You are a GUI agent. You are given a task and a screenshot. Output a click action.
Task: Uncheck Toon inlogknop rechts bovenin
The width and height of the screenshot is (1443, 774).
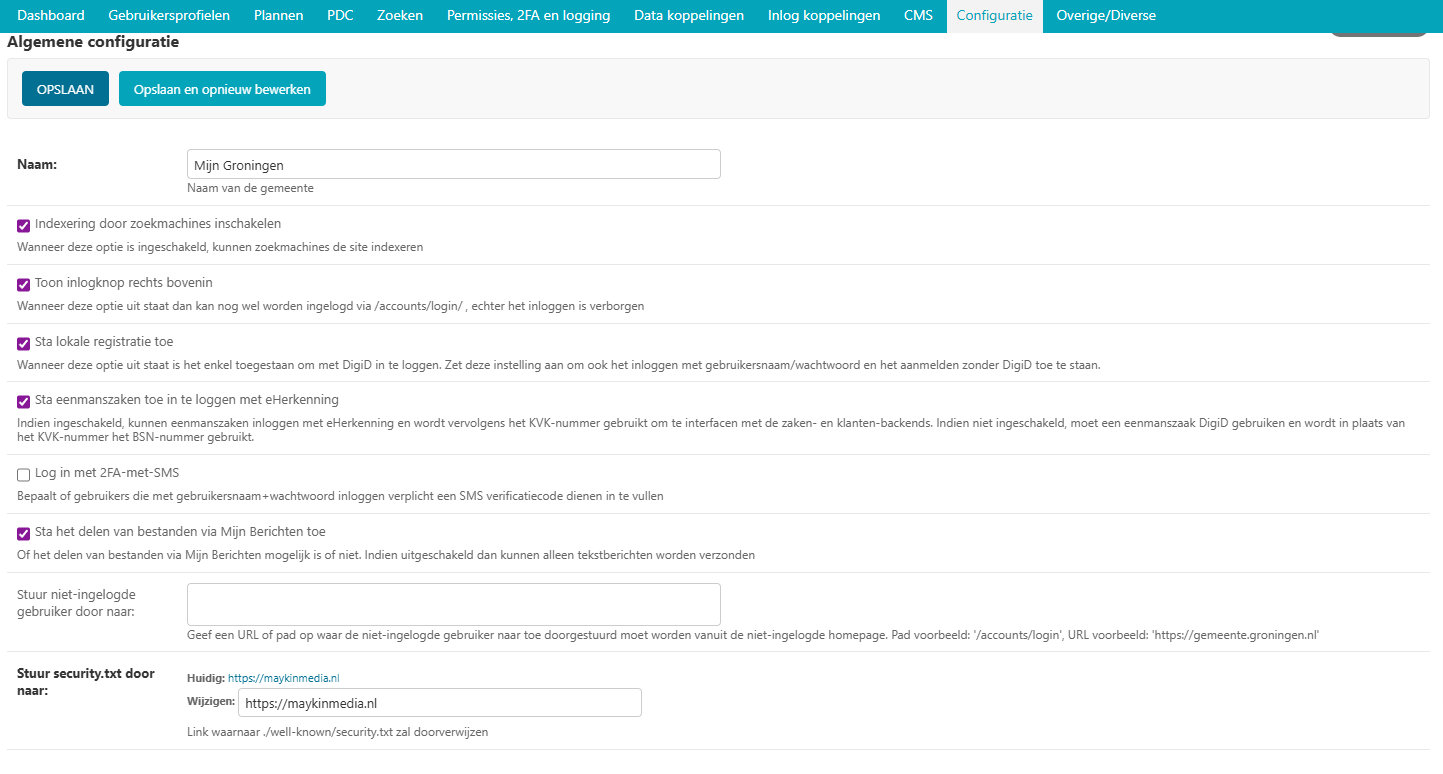click(x=24, y=285)
